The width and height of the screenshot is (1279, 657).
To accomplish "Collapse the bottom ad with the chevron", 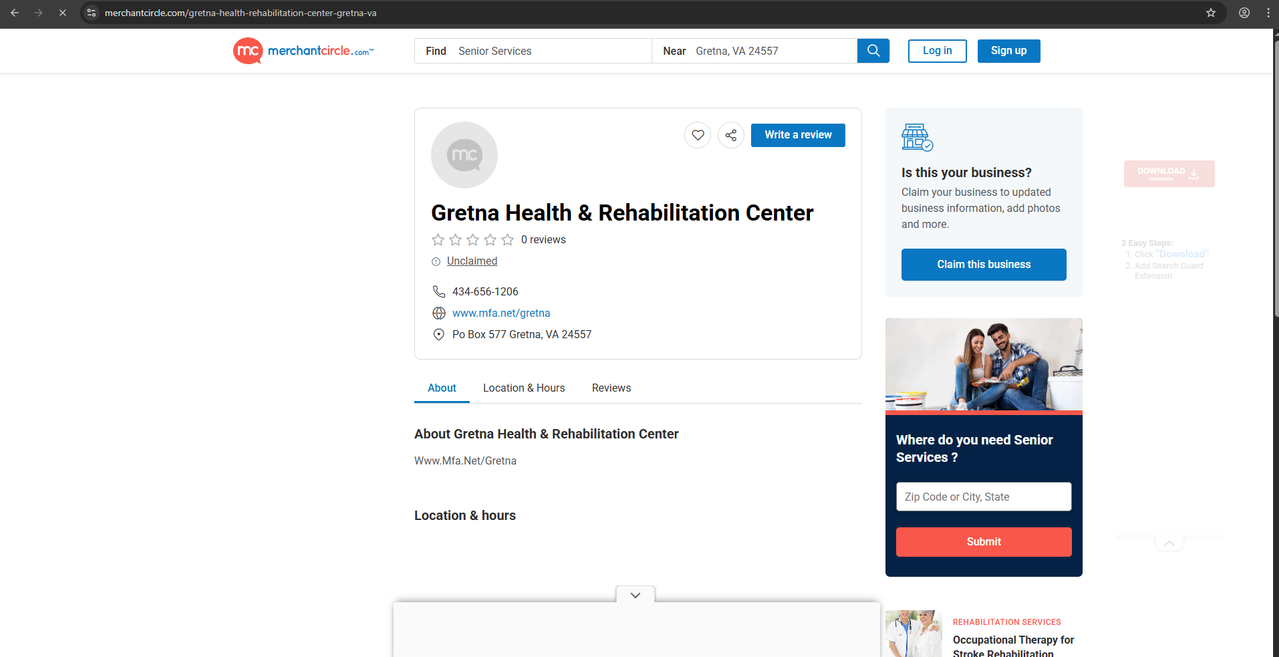I will pyautogui.click(x=635, y=595).
